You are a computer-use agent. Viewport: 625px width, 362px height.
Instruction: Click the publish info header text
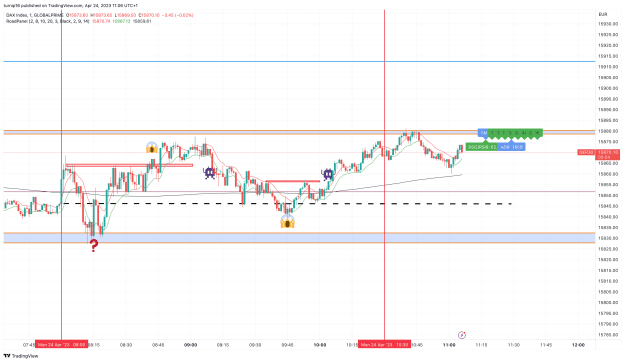pyautogui.click(x=71, y=6)
